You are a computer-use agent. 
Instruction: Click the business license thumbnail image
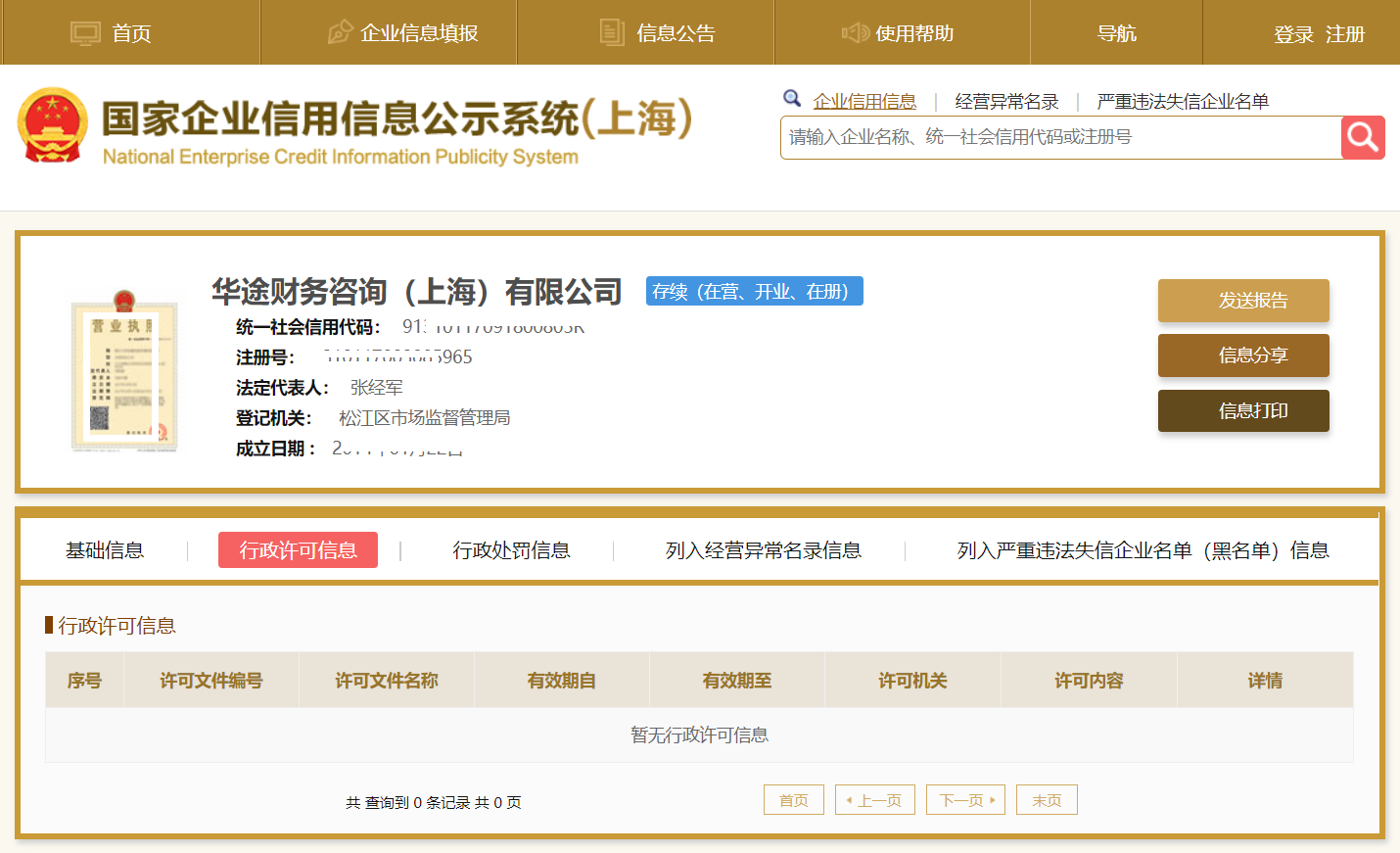tap(124, 377)
